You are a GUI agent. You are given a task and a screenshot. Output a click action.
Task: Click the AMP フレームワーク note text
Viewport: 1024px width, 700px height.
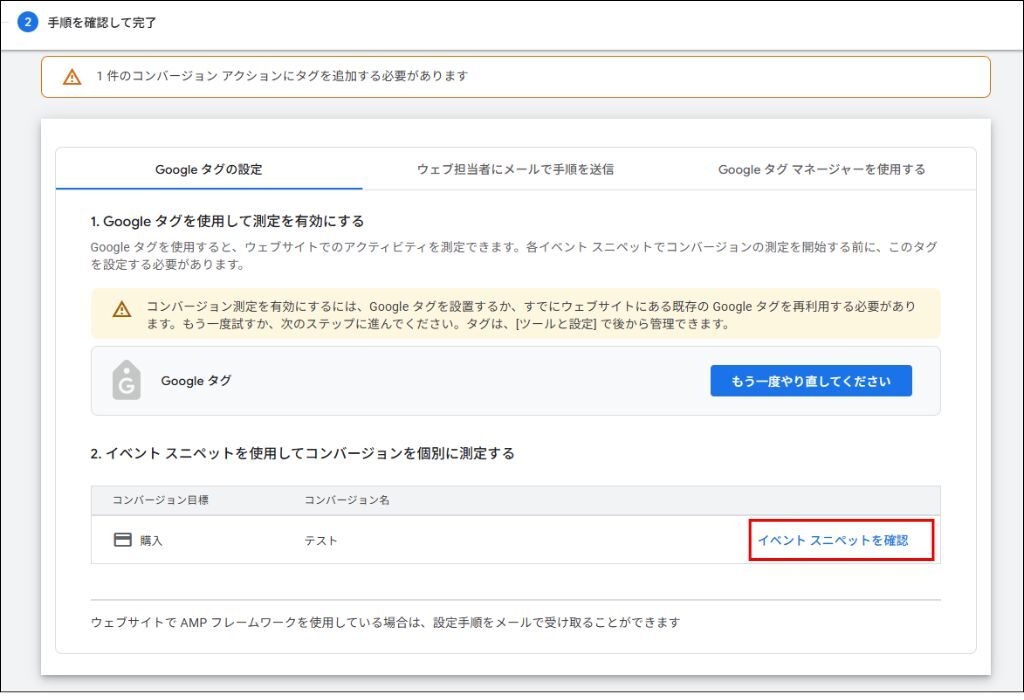tap(385, 622)
